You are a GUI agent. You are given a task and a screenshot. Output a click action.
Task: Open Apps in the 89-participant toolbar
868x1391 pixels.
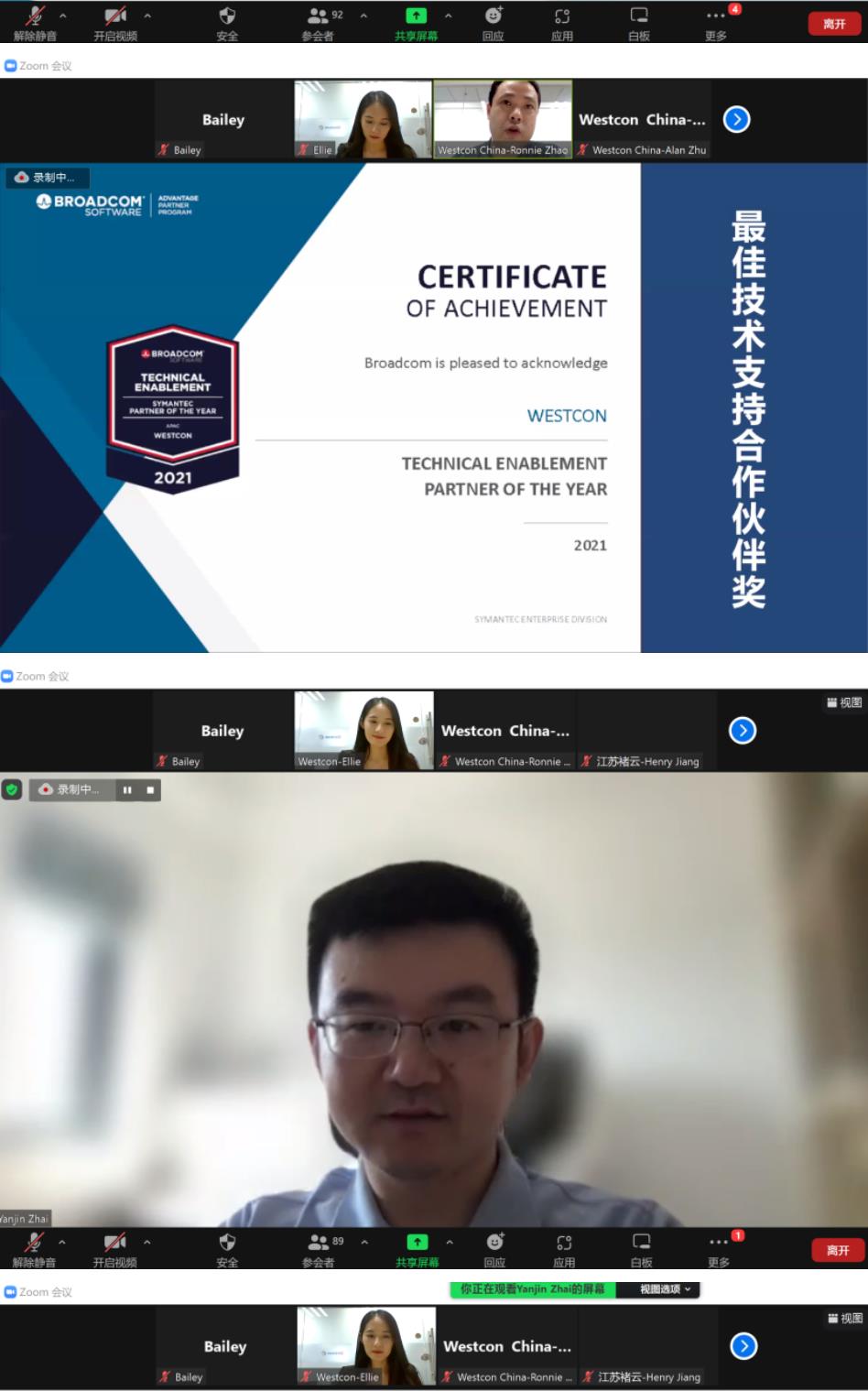coord(564,1249)
